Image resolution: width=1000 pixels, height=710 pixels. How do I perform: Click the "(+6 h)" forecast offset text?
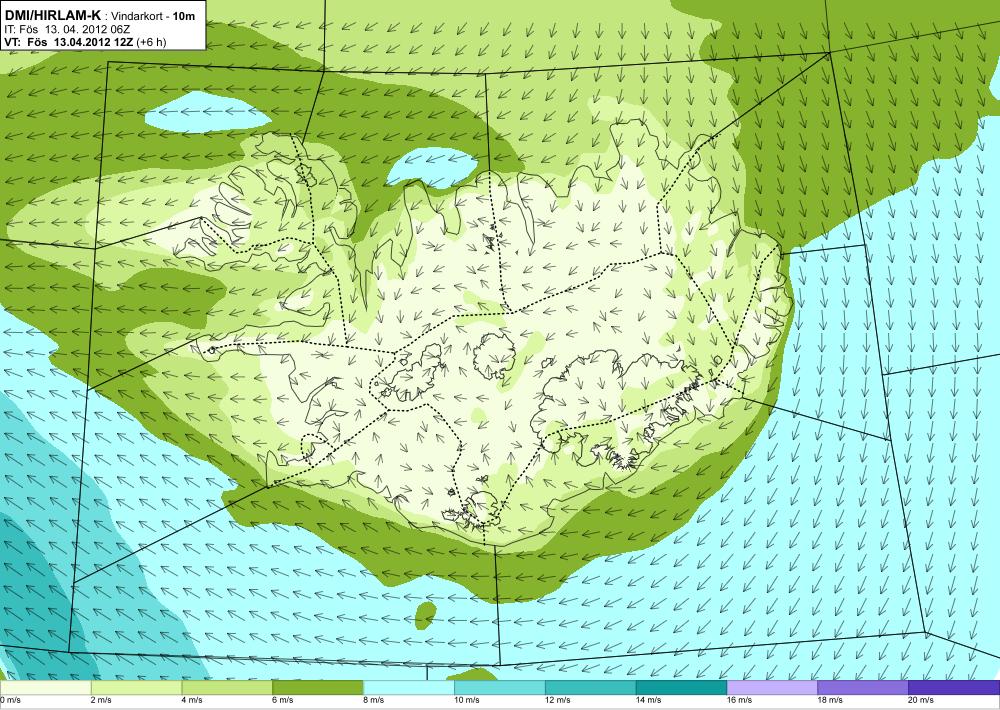[x=151, y=41]
